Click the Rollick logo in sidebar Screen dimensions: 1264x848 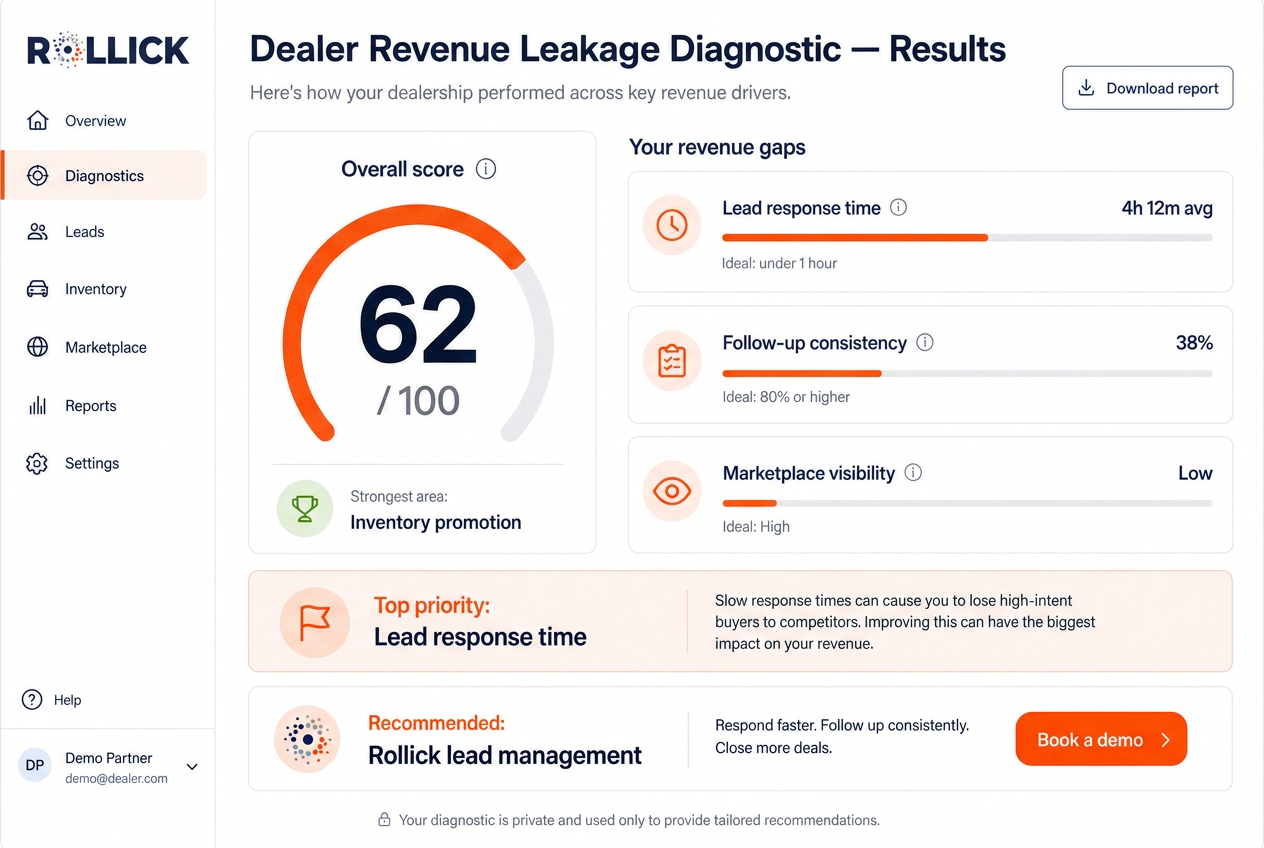[108, 50]
